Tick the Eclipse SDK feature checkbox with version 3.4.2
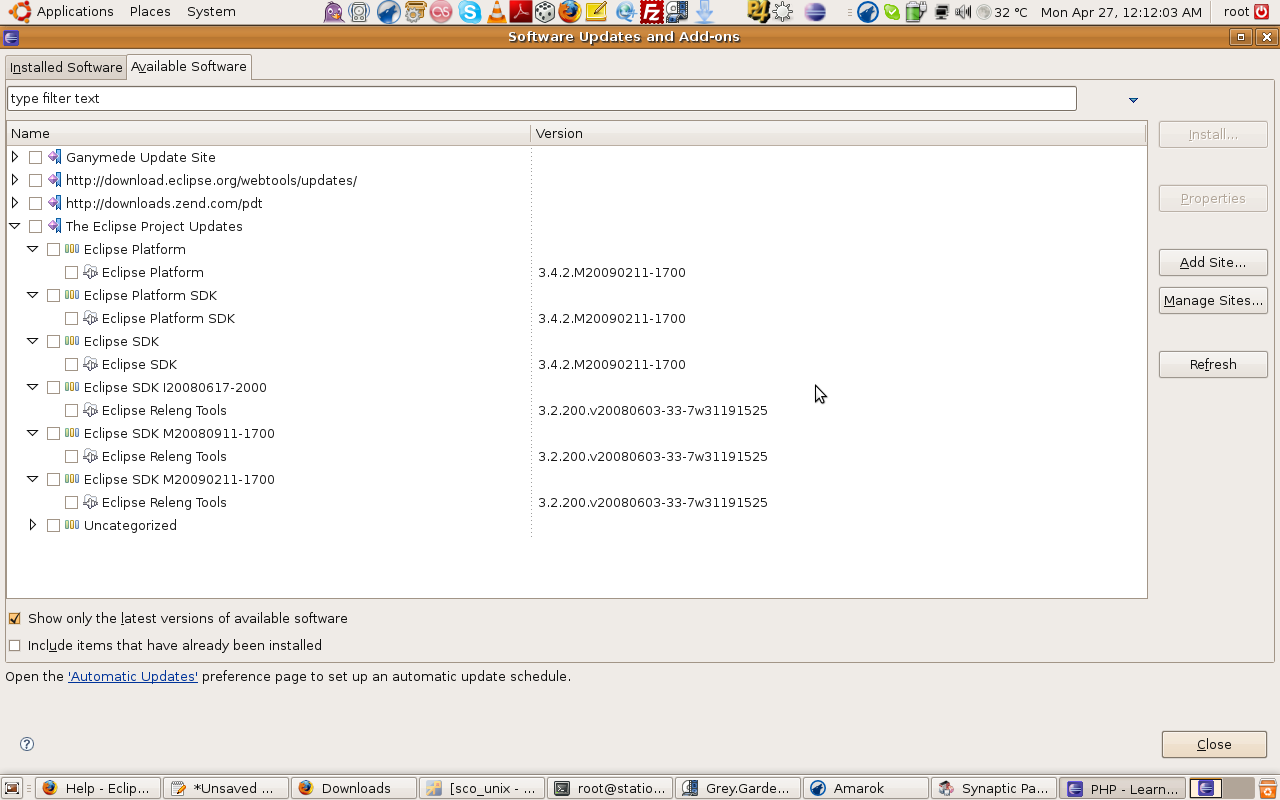Viewport: 1280px width, 800px height. (x=71, y=364)
